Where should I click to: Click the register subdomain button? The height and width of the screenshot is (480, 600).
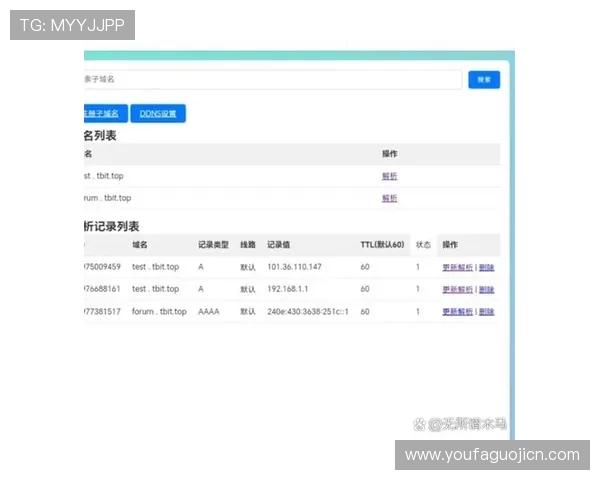point(106,113)
